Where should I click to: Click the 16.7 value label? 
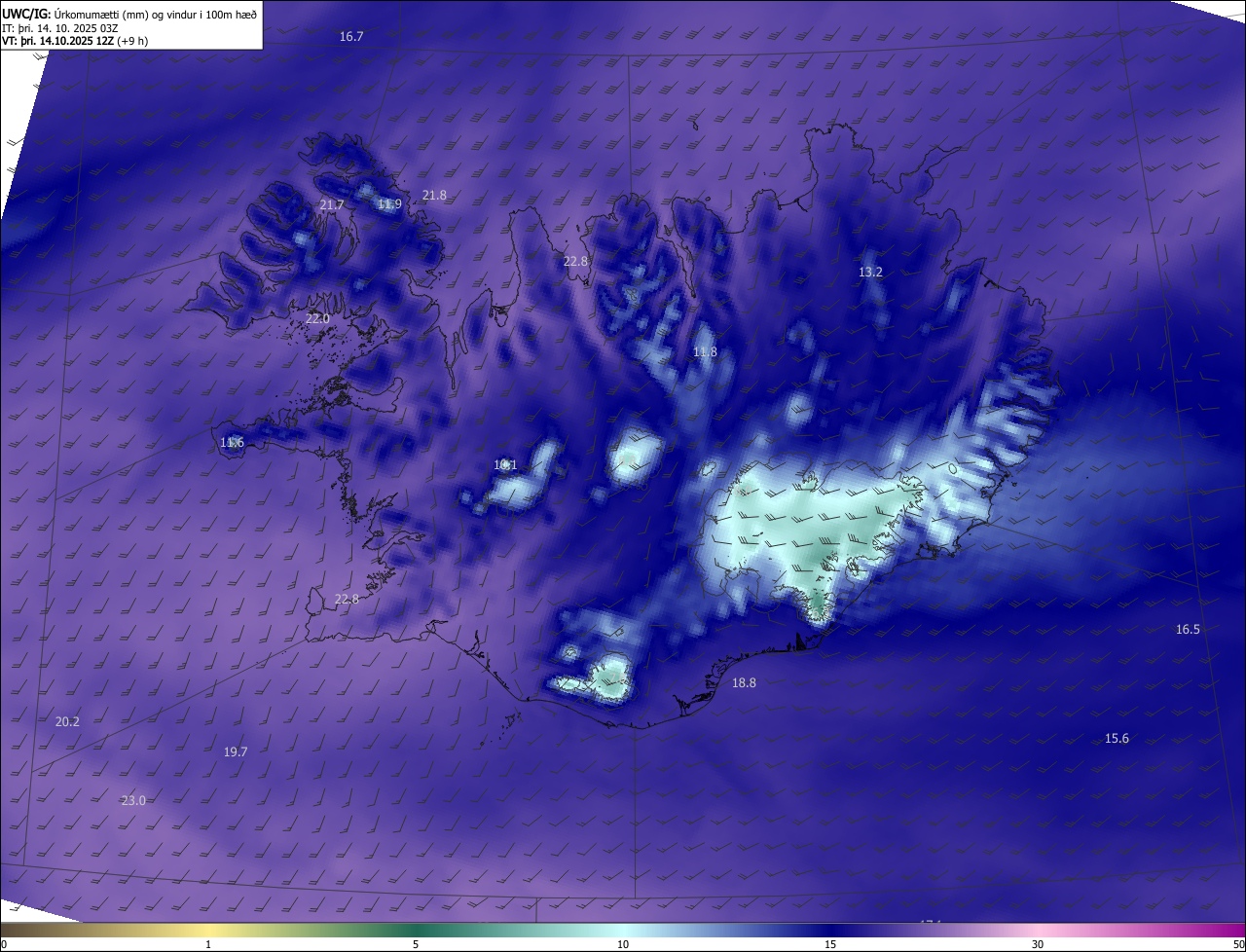(351, 36)
